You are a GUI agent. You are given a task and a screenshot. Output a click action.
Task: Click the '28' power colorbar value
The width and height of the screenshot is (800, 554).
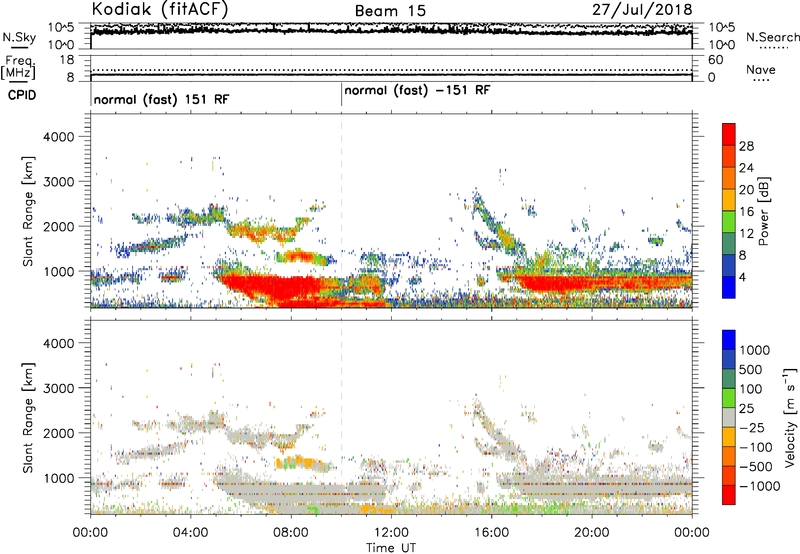coord(746,146)
